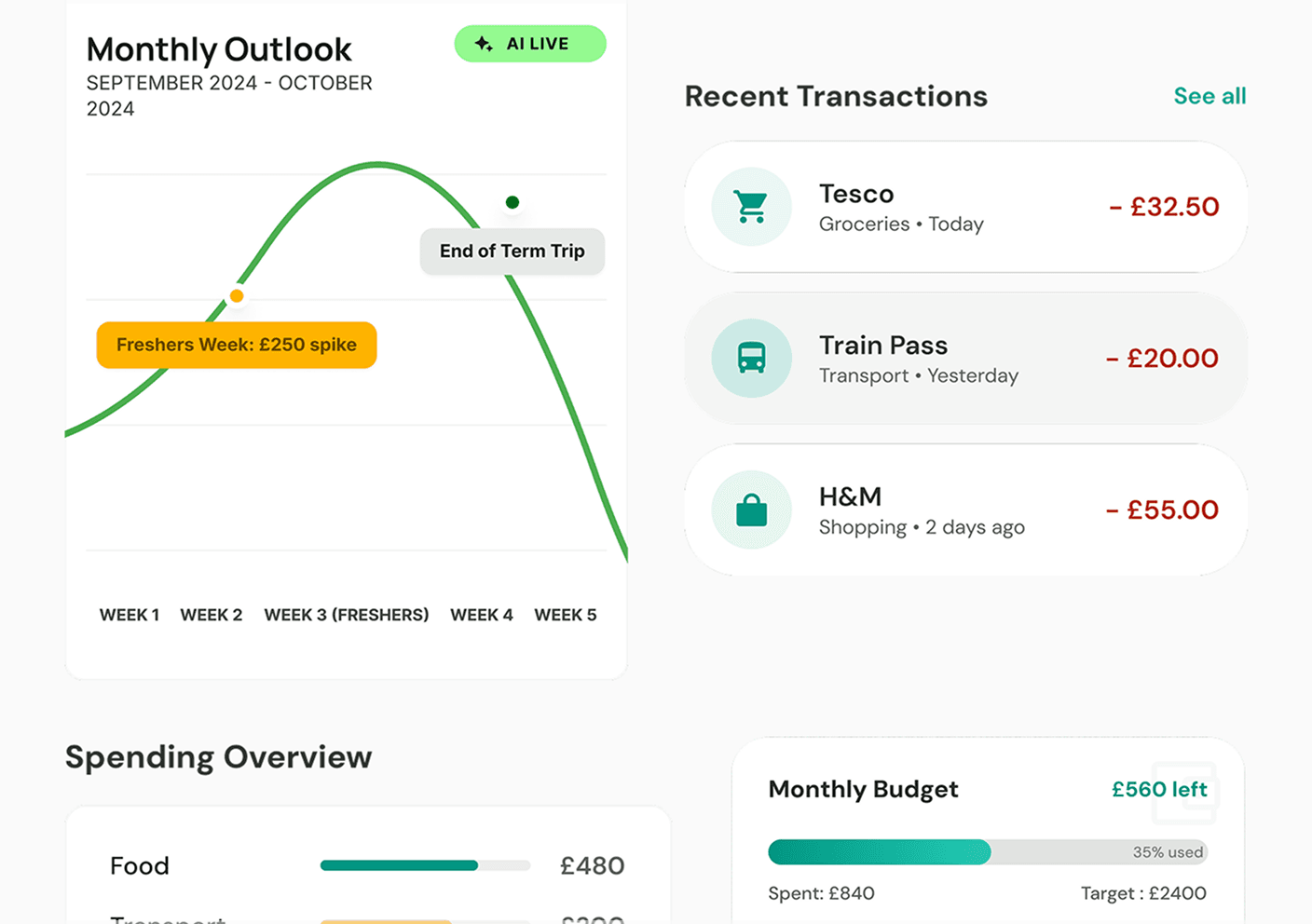This screenshot has width=1312, height=924.
Task: Click the sparkle icon in AI Live badge
Action: coord(484,44)
